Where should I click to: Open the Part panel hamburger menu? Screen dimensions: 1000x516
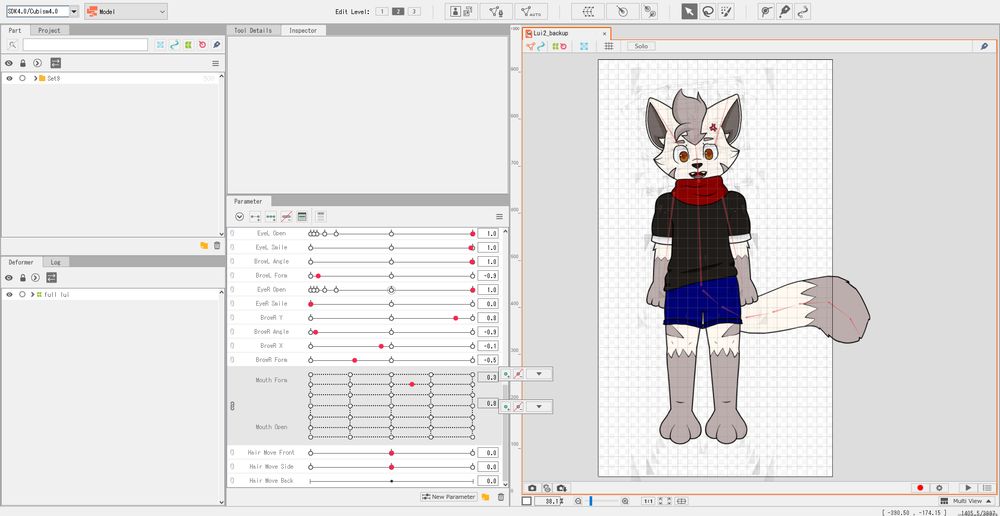pyautogui.click(x=216, y=63)
